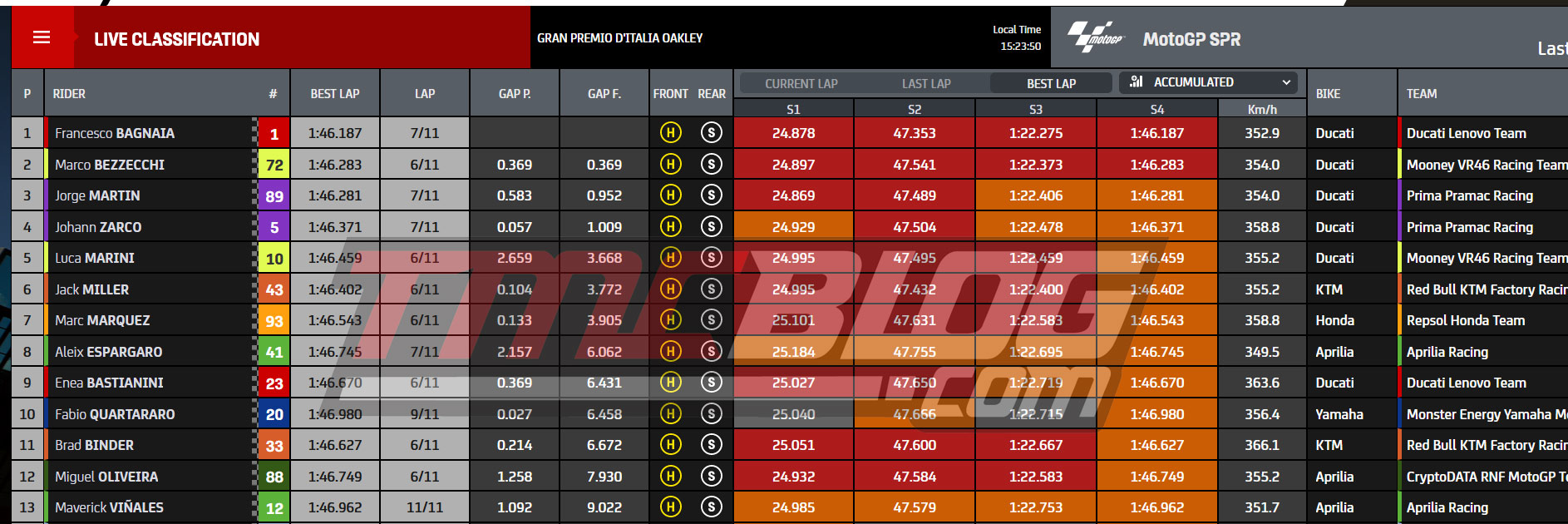Click the front H tyre icon for Bagnaia
Viewport: 1568px width, 524px height.
[670, 133]
